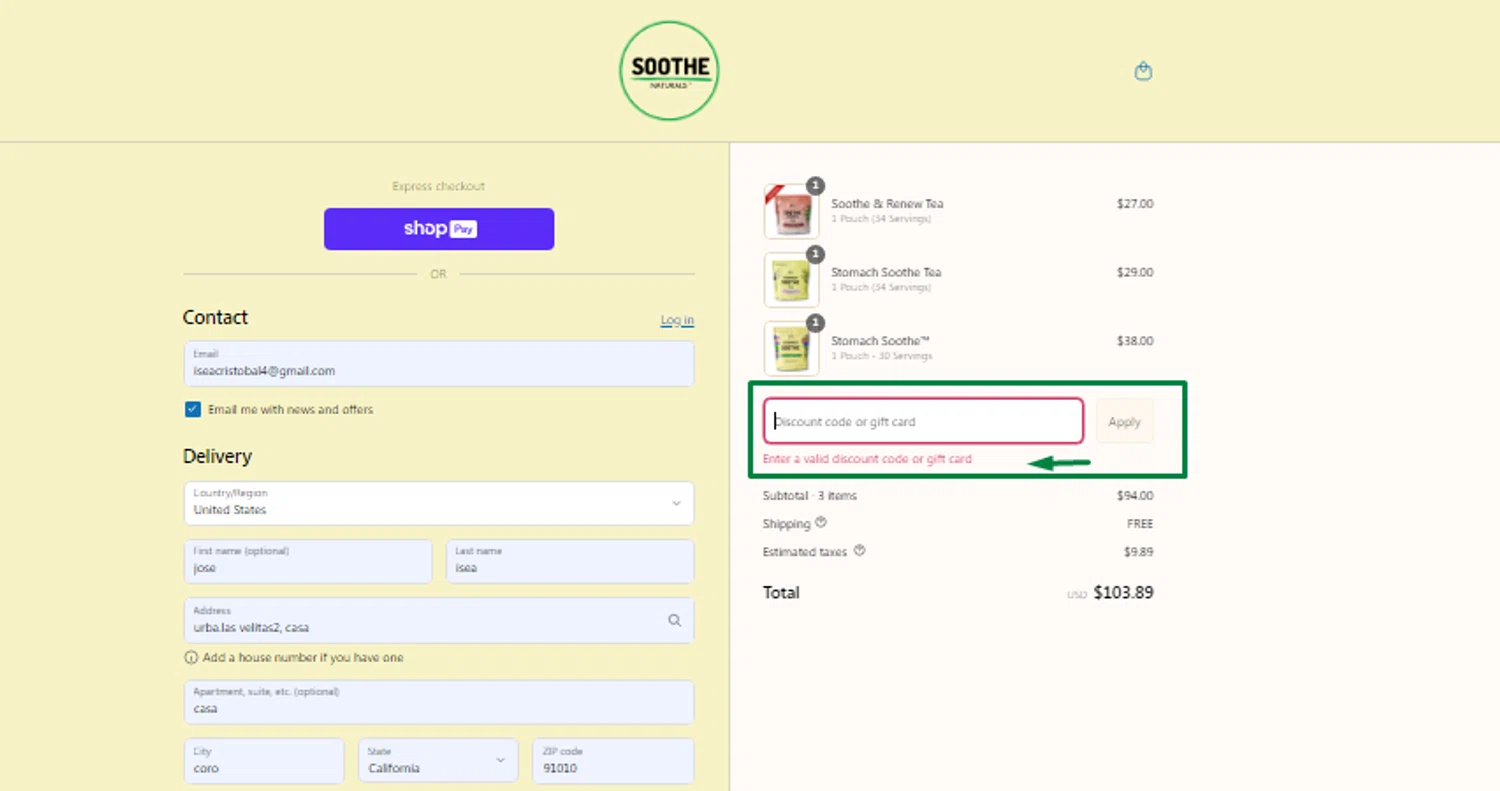Click 'Add a house number if you have one'
This screenshot has height=791, width=1500.
point(303,658)
